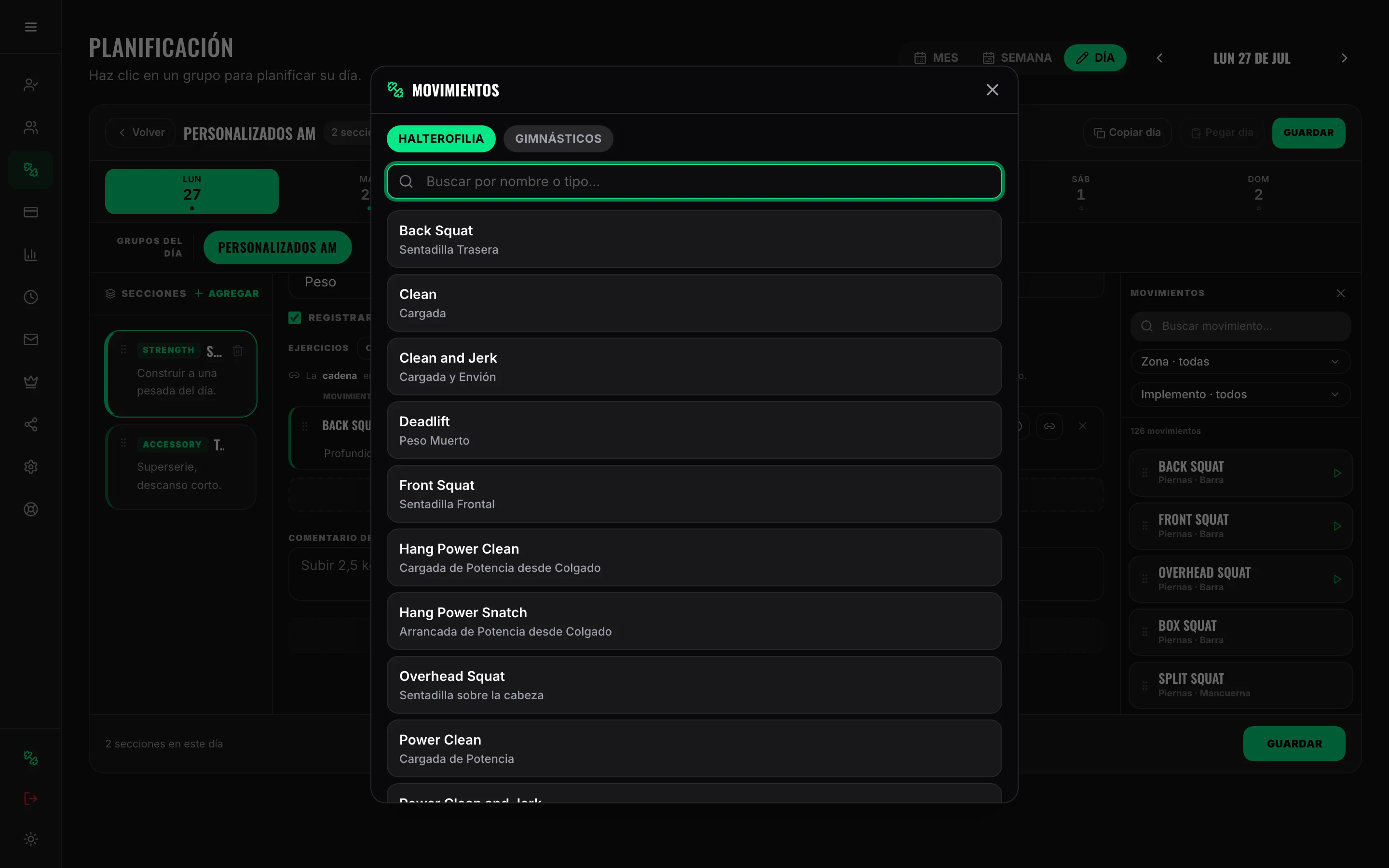Switch to the Gimnásticos tab
The height and width of the screenshot is (868, 1389).
click(558, 139)
